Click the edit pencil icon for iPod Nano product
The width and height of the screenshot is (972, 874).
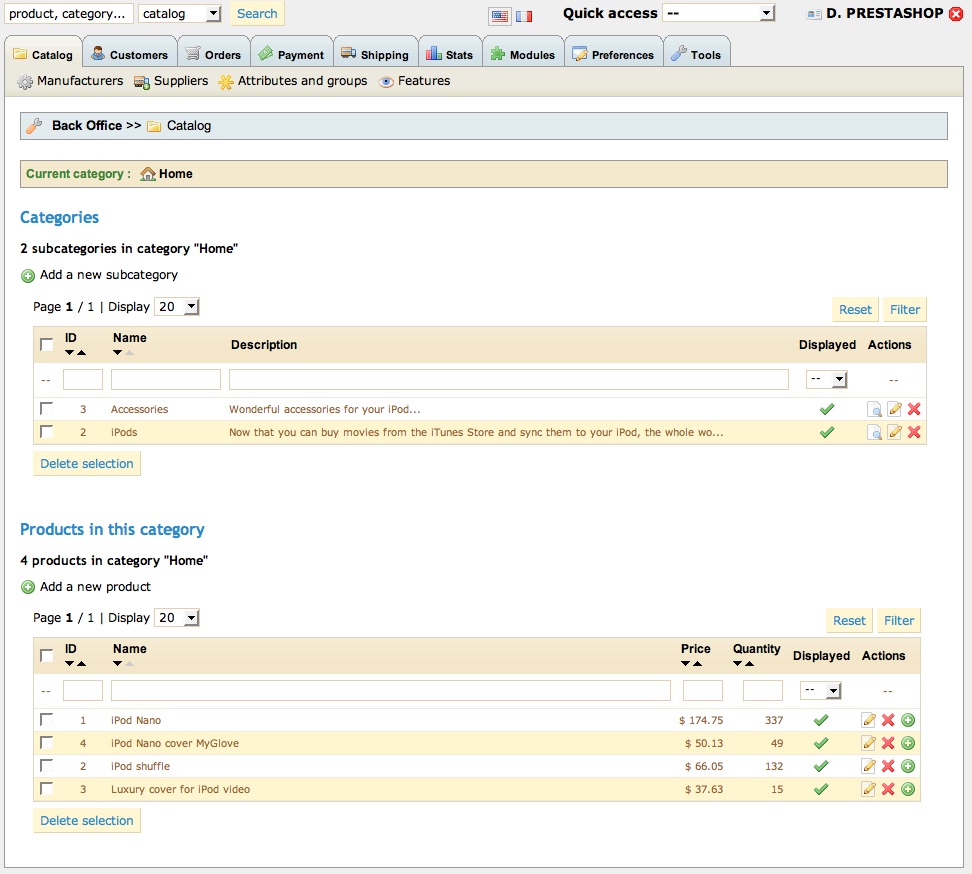coord(868,720)
